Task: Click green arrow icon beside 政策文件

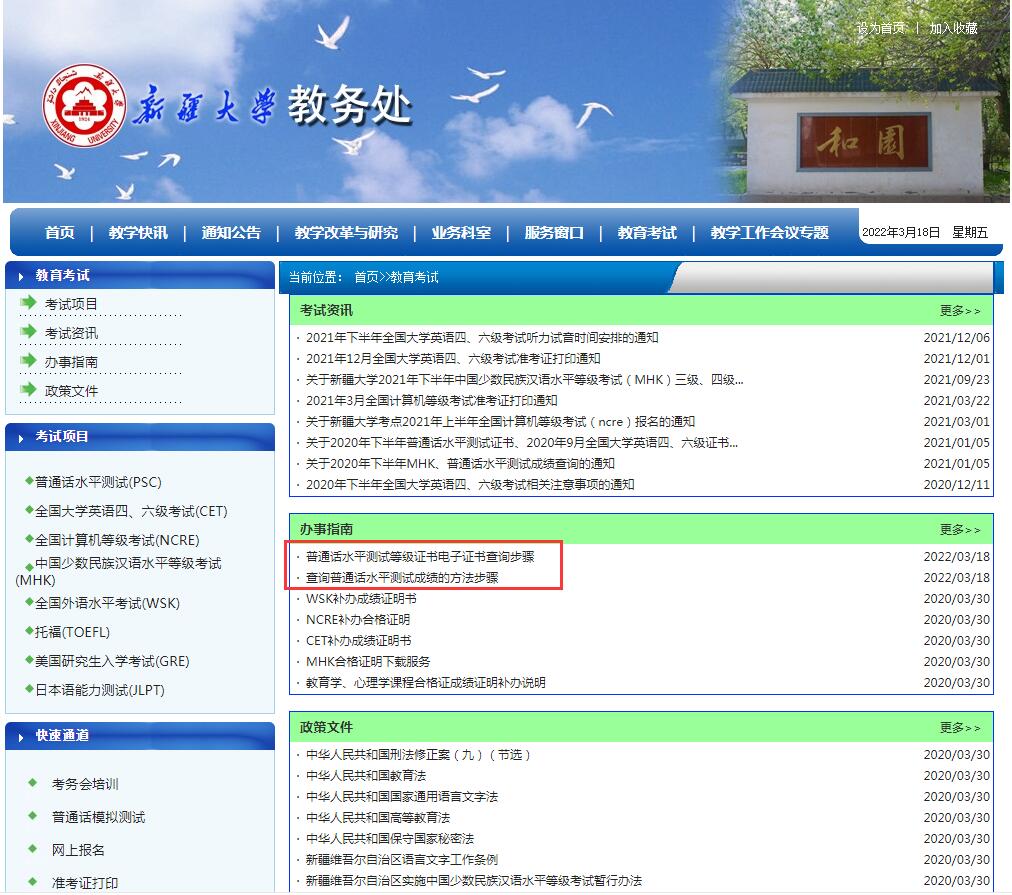Action: click(x=28, y=390)
